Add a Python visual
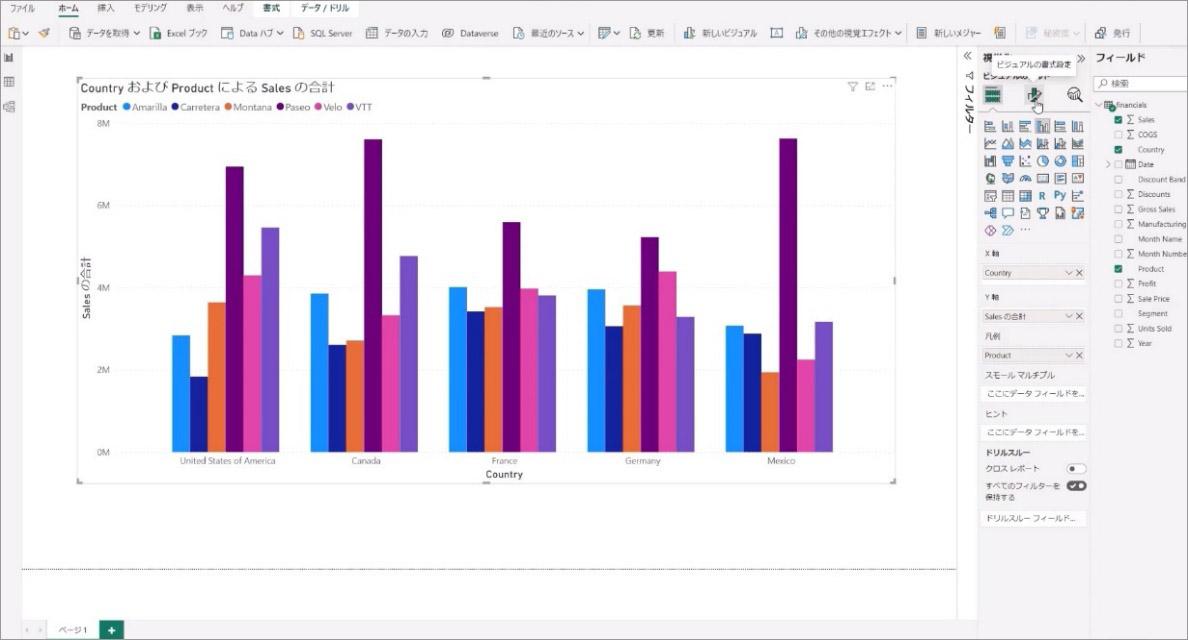 [x=1058, y=196]
